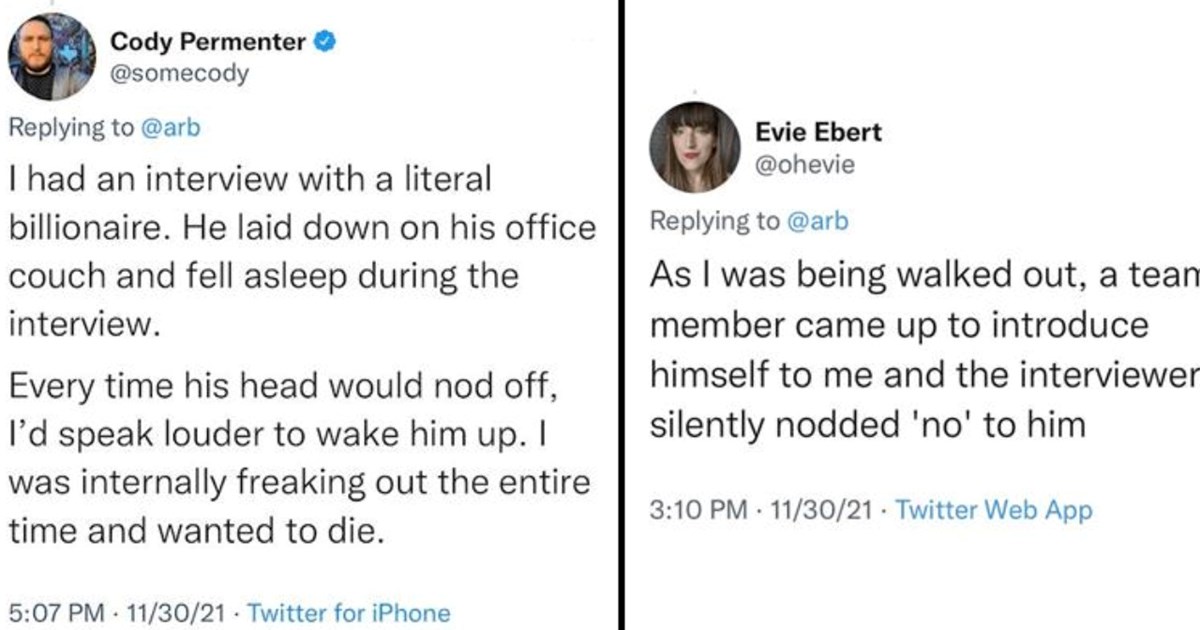Open the @ohevie handle
Image resolution: width=1200 pixels, height=630 pixels.
[x=806, y=165]
